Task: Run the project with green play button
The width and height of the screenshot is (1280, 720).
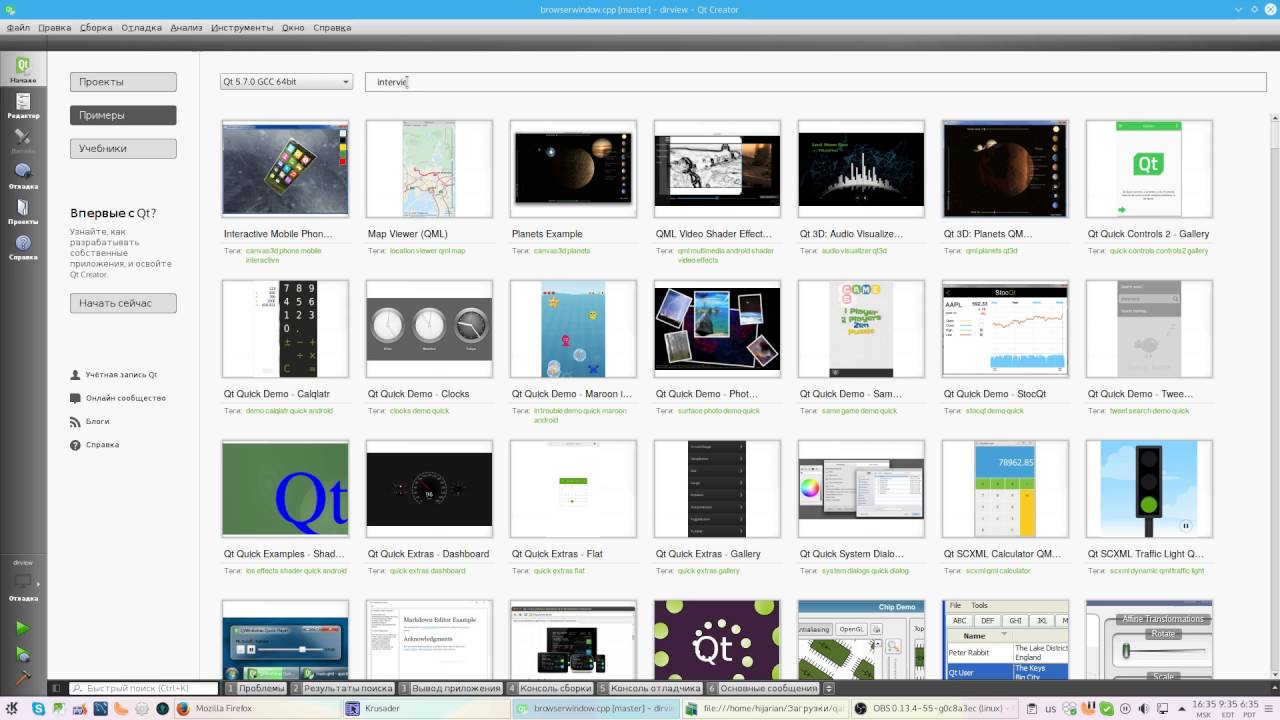Action: [x=23, y=628]
